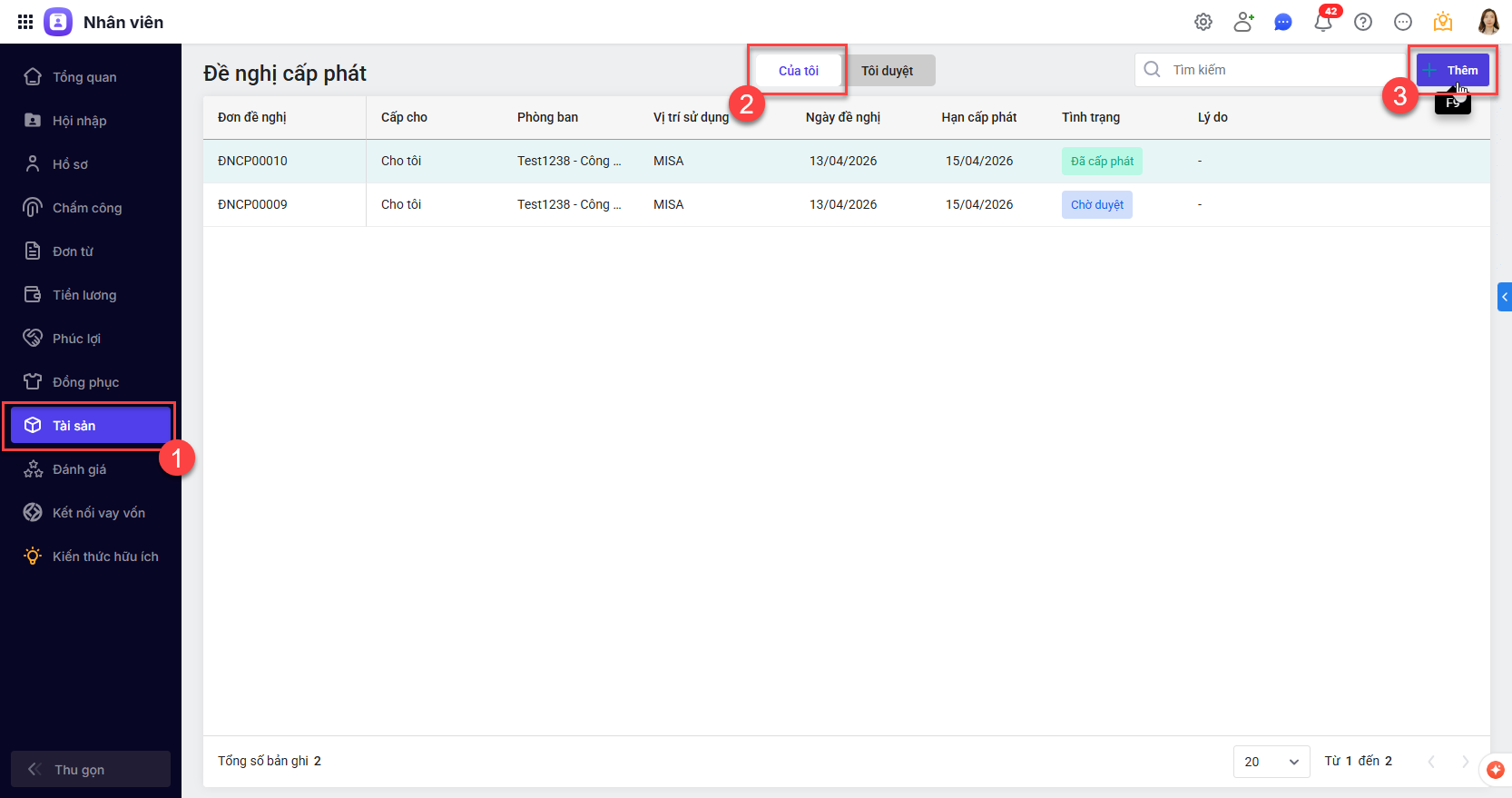The width and height of the screenshot is (1512, 798).
Task: Switch to the Của tôi tab
Action: [799, 71]
